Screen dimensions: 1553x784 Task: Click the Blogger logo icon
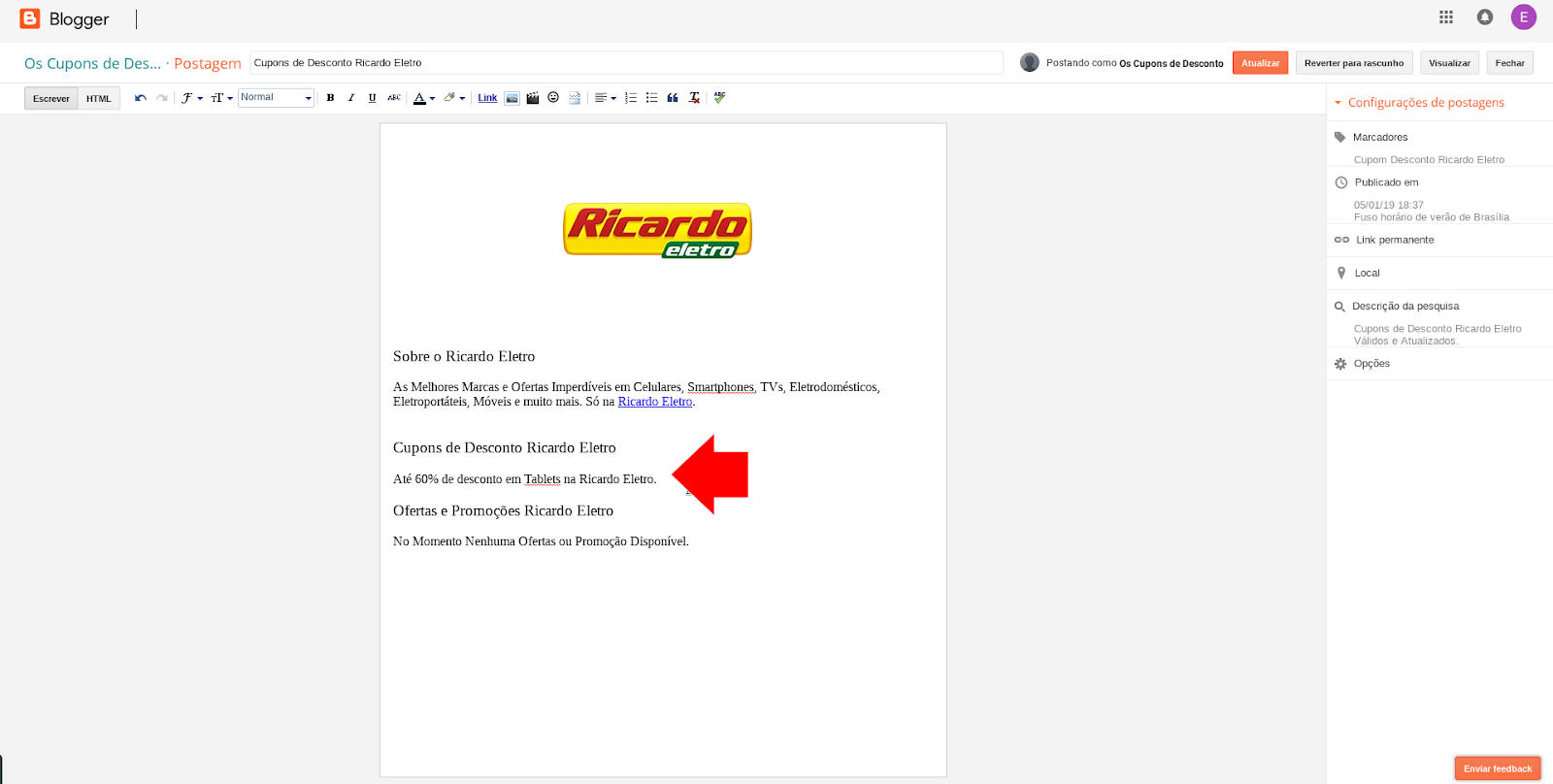30,18
